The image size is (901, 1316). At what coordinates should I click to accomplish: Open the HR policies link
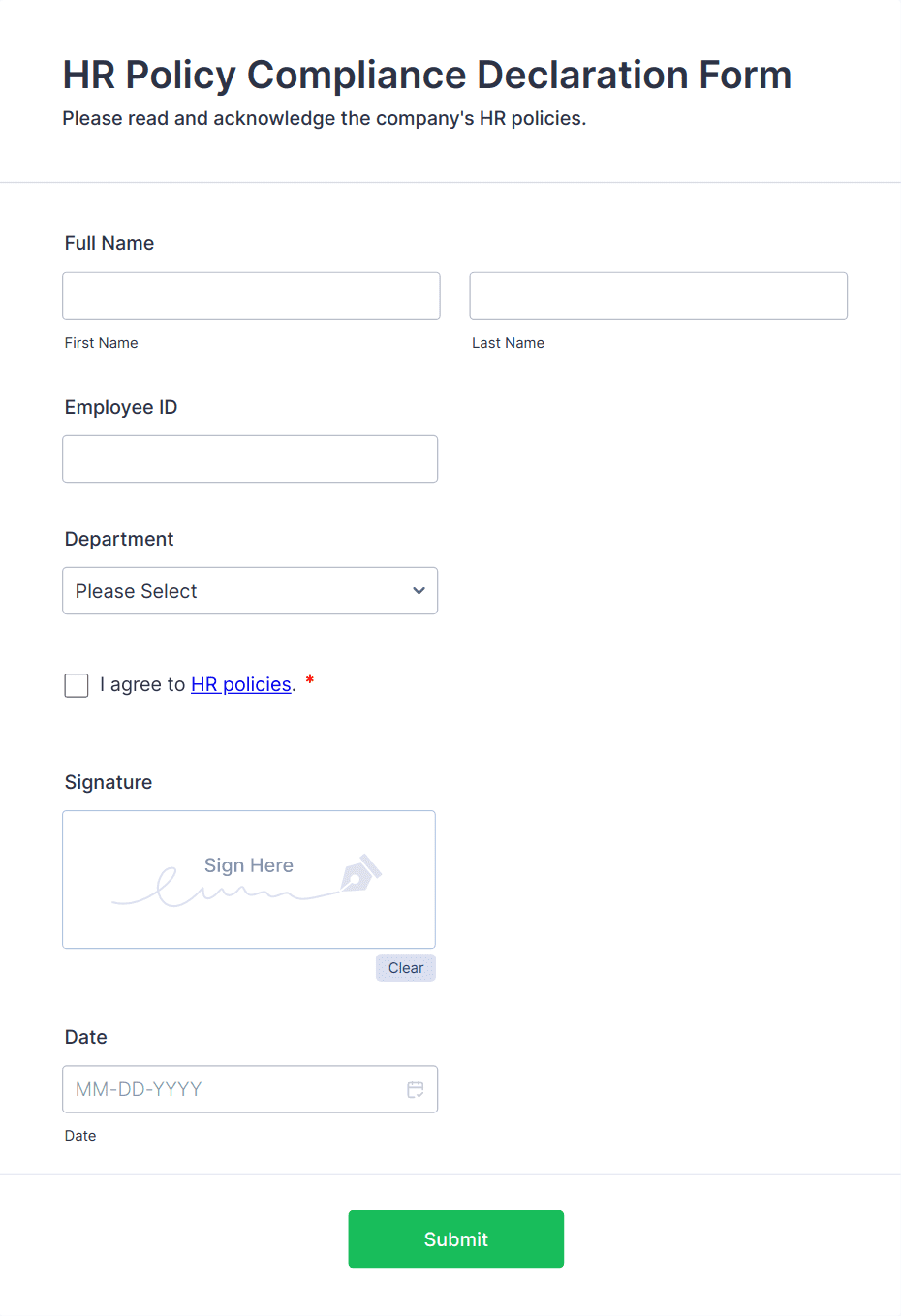240,684
